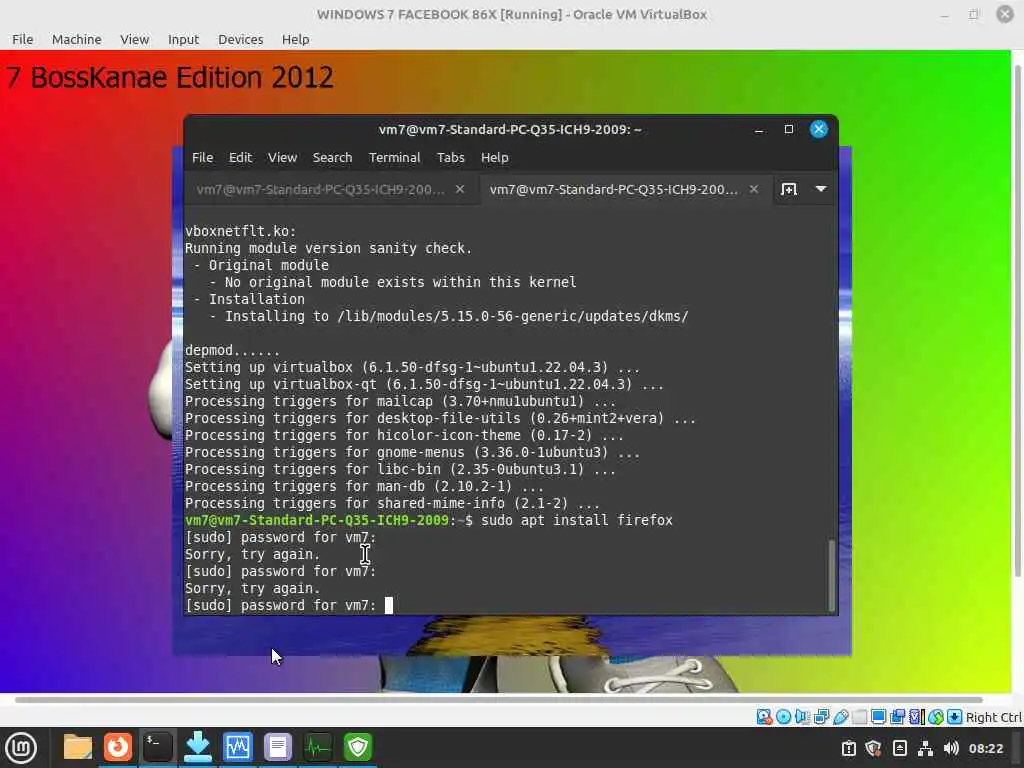Click the VirtualBox display monitor indicator
Image resolution: width=1024 pixels, height=768 pixels.
pos(878,717)
